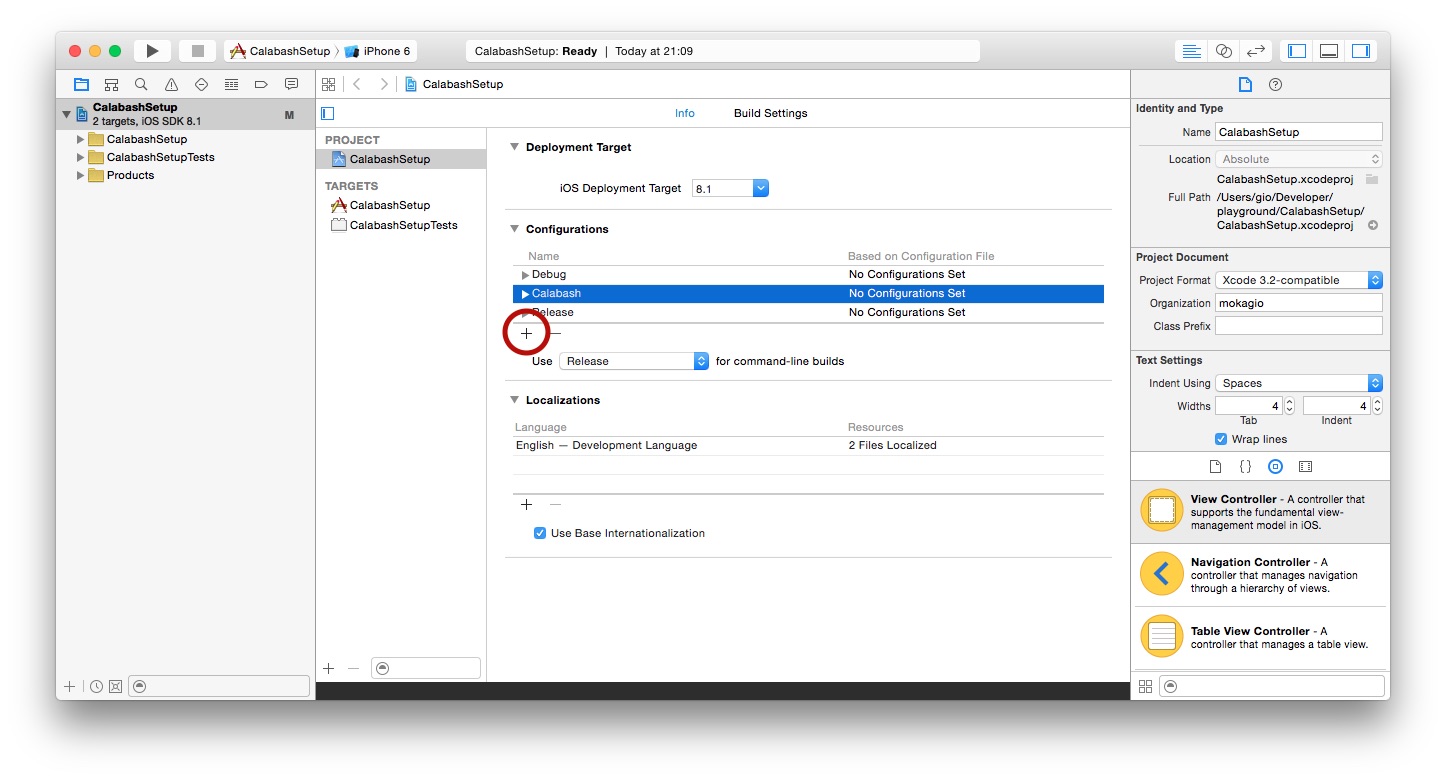This screenshot has height=780, width=1446.
Task: Hide the Utilities pane
Action: (1361, 51)
